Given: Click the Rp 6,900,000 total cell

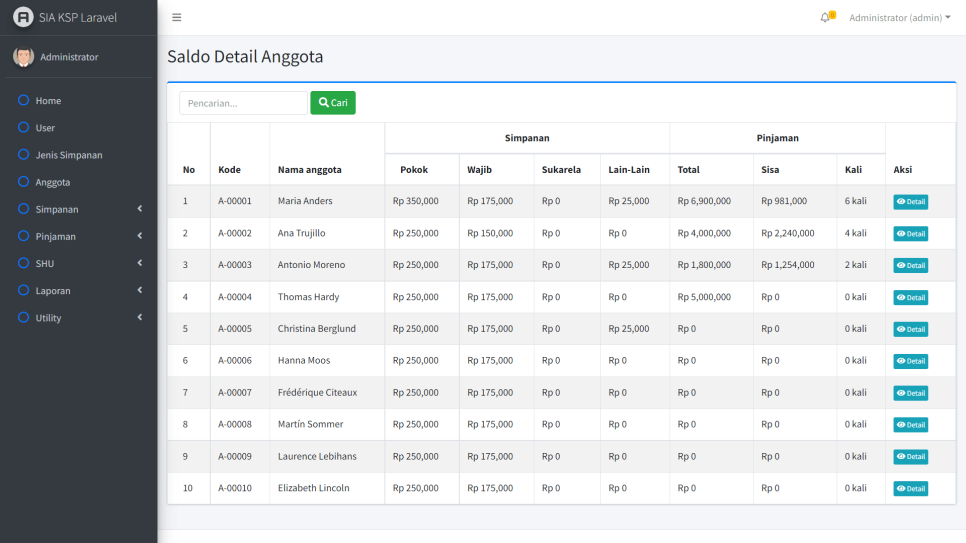Looking at the screenshot, I should 704,201.
